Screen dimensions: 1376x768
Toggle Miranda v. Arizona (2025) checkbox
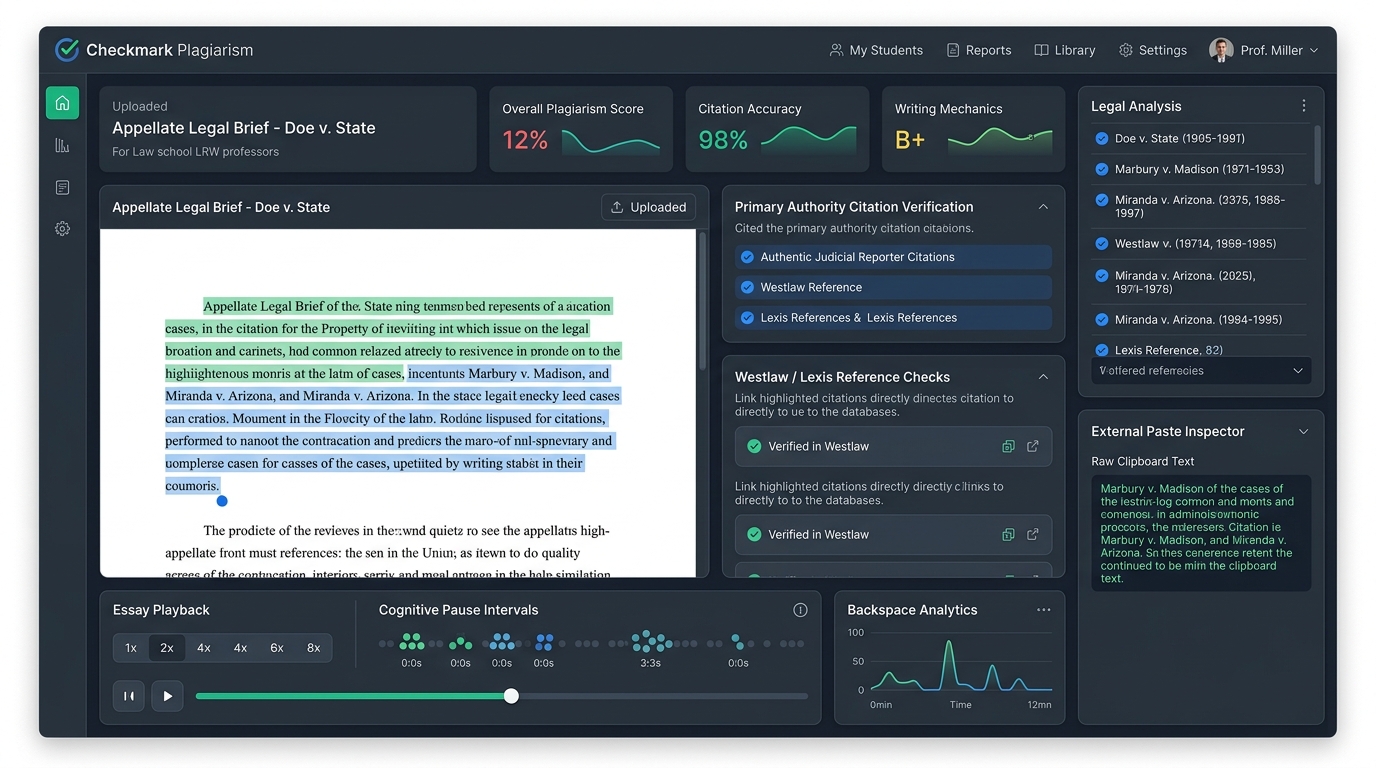coord(1102,276)
